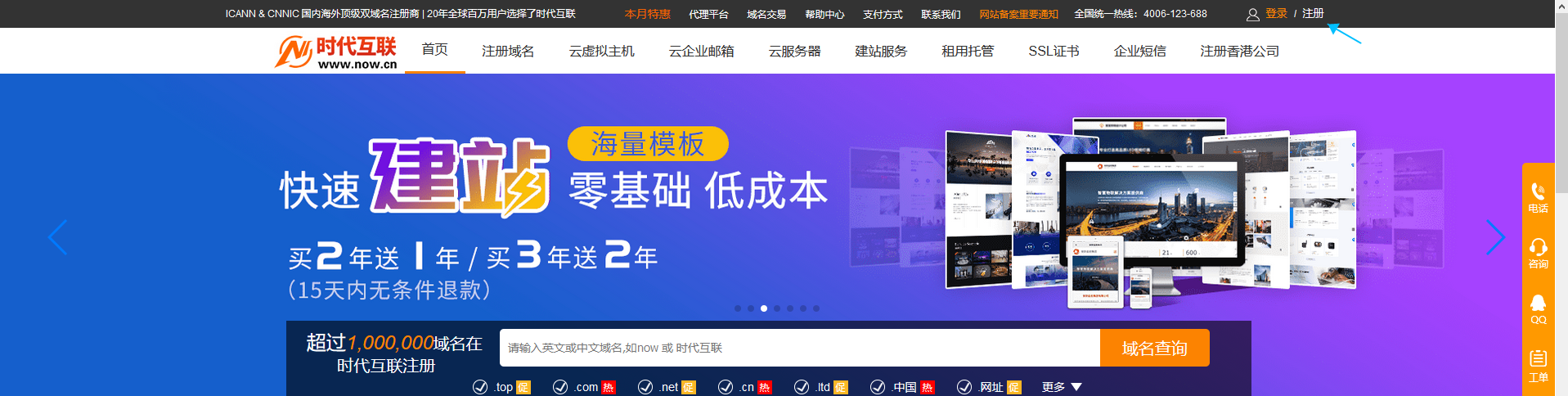Toggle the .网址 domain checkbox
This screenshot has height=396, width=1568.
click(964, 387)
